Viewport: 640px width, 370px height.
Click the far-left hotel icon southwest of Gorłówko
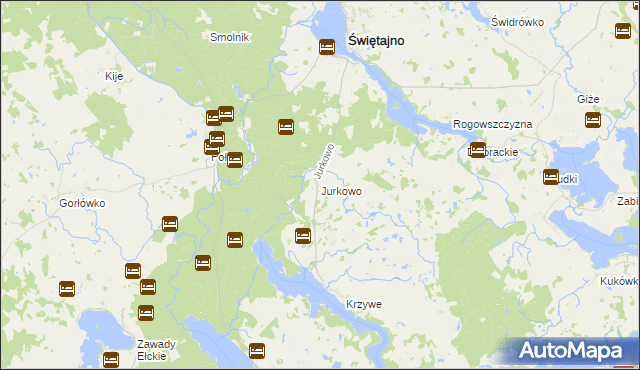pos(67,289)
